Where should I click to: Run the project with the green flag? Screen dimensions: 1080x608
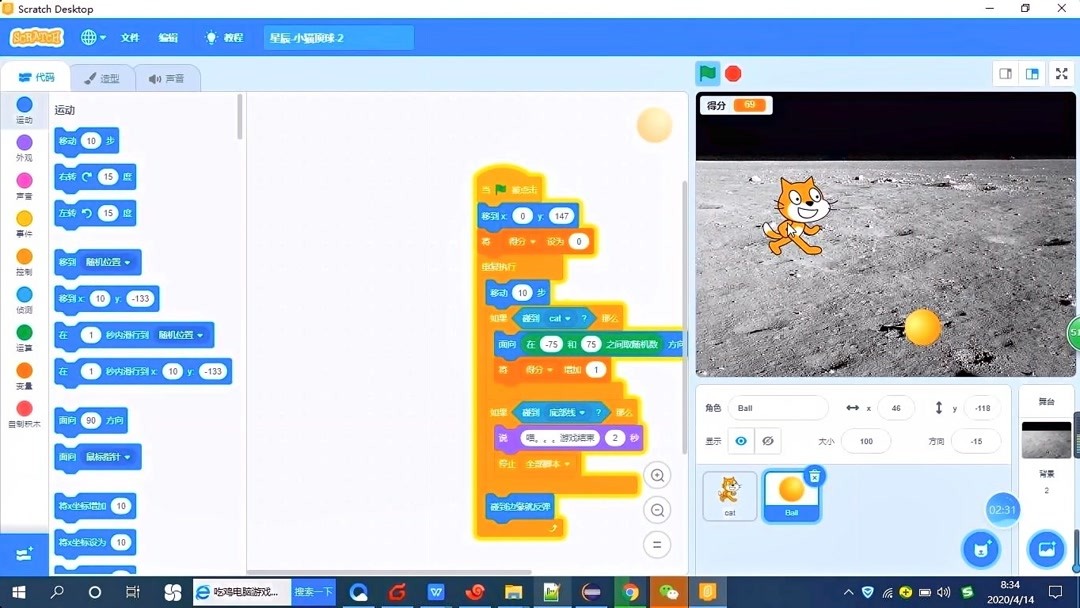coord(706,73)
